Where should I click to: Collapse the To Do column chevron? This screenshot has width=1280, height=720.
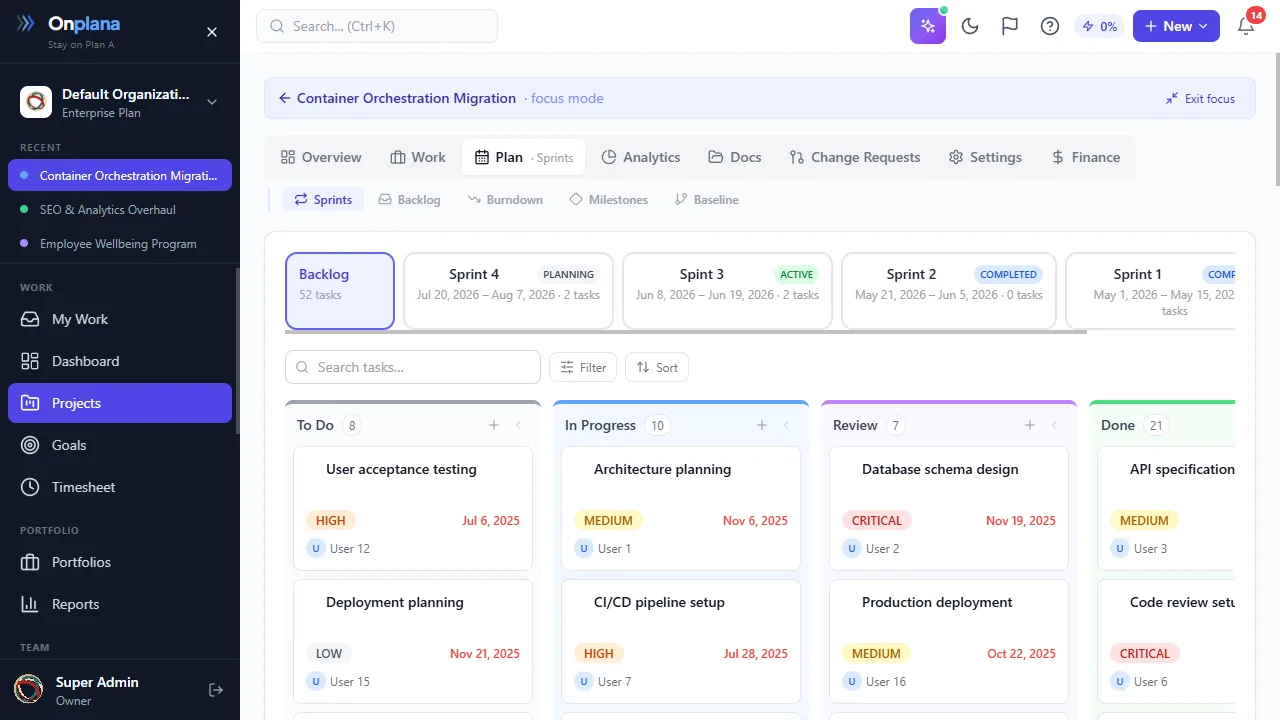(x=518, y=425)
